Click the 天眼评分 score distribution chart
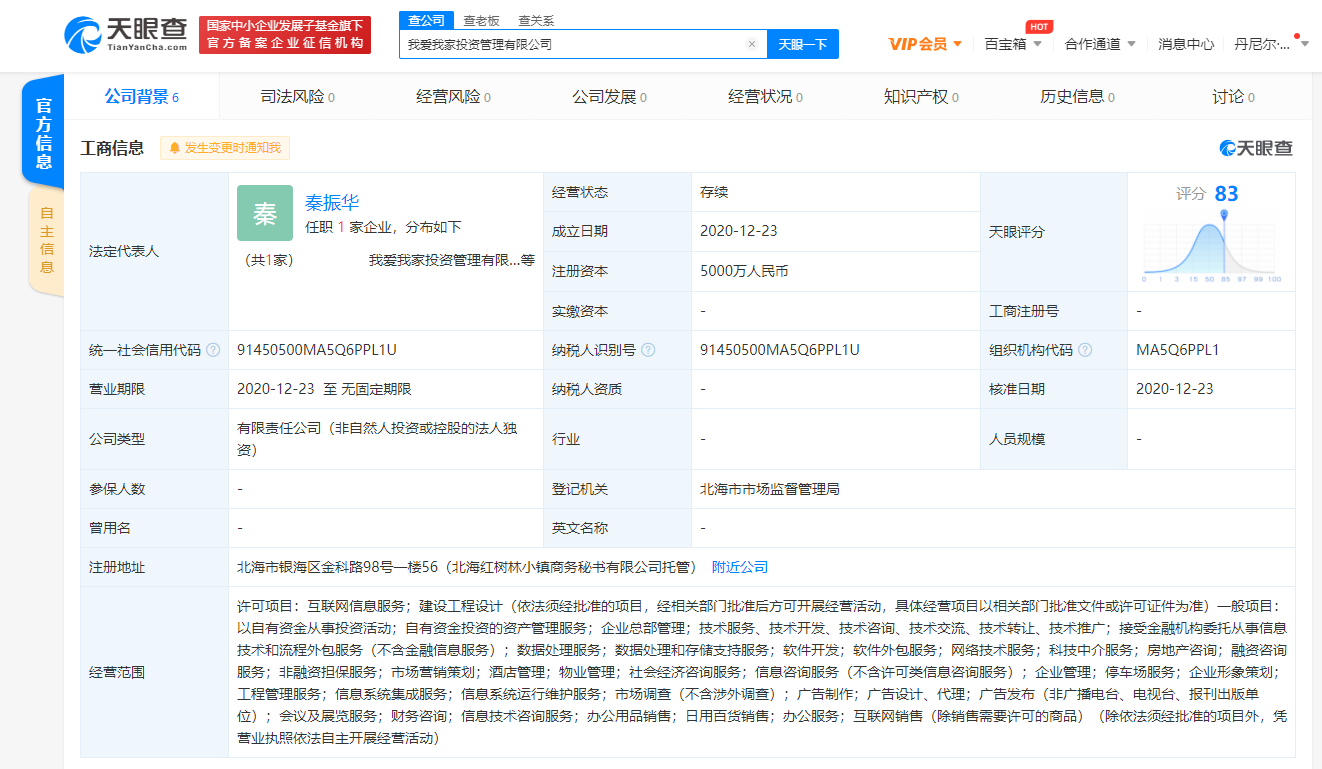The image size is (1322, 769). click(x=1211, y=245)
